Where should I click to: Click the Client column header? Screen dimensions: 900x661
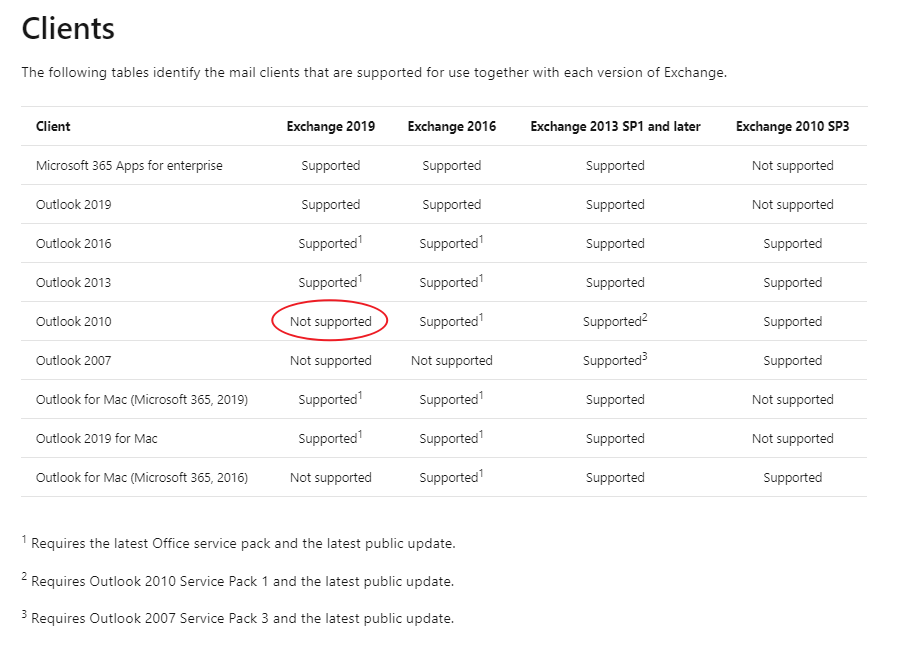(x=52, y=126)
